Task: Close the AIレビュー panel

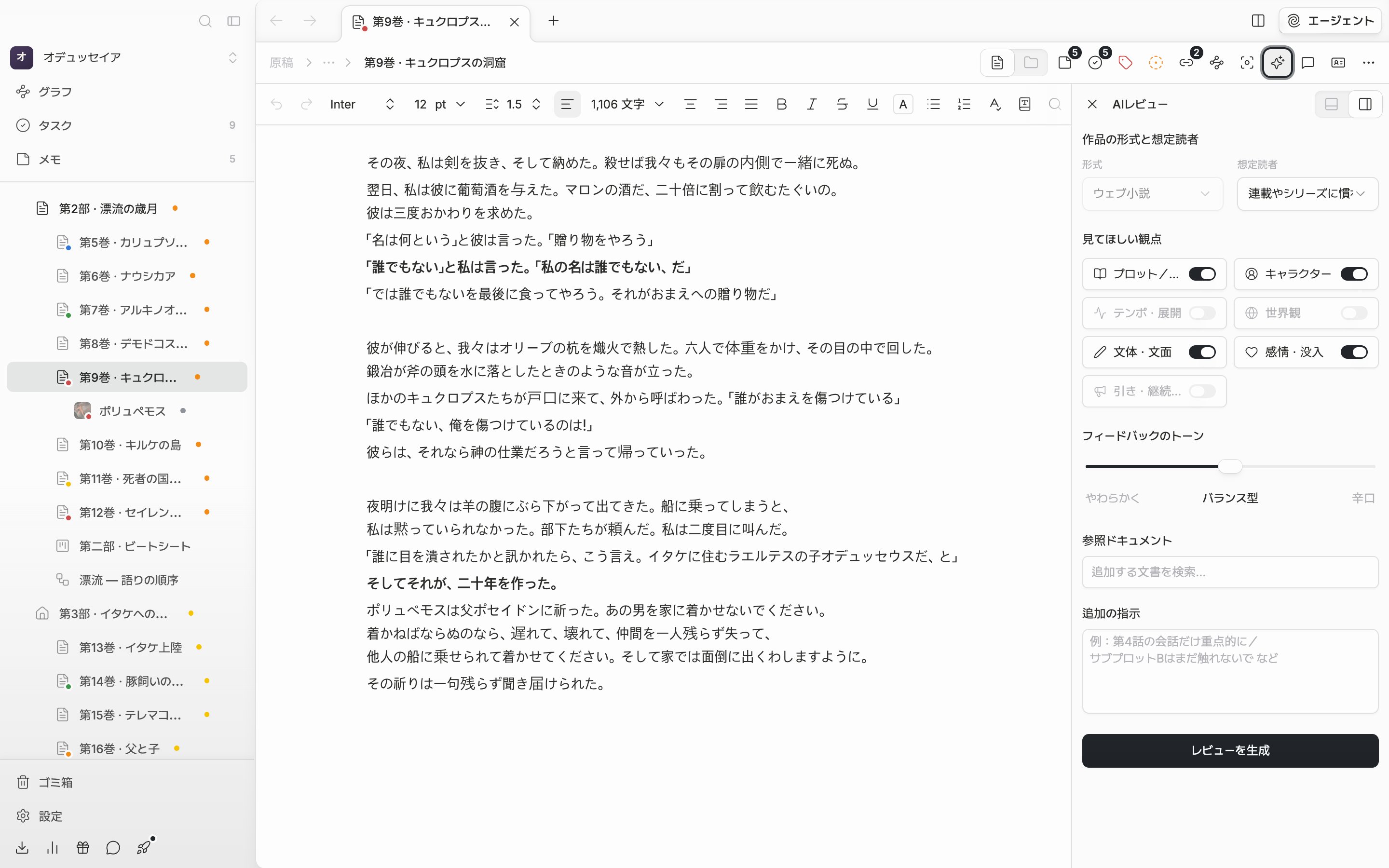Action: click(x=1092, y=104)
